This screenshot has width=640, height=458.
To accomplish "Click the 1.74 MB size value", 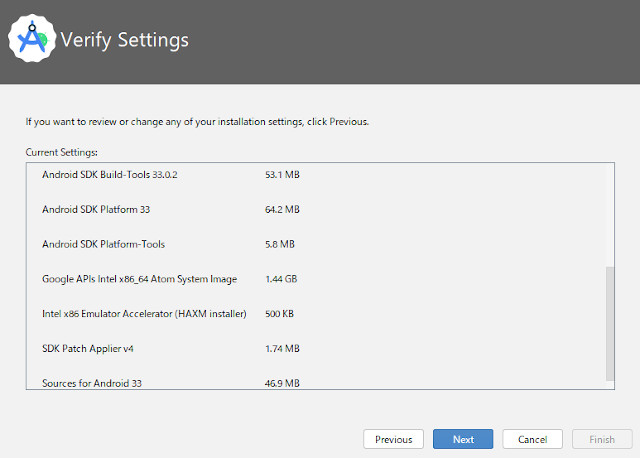I will pos(282,349).
